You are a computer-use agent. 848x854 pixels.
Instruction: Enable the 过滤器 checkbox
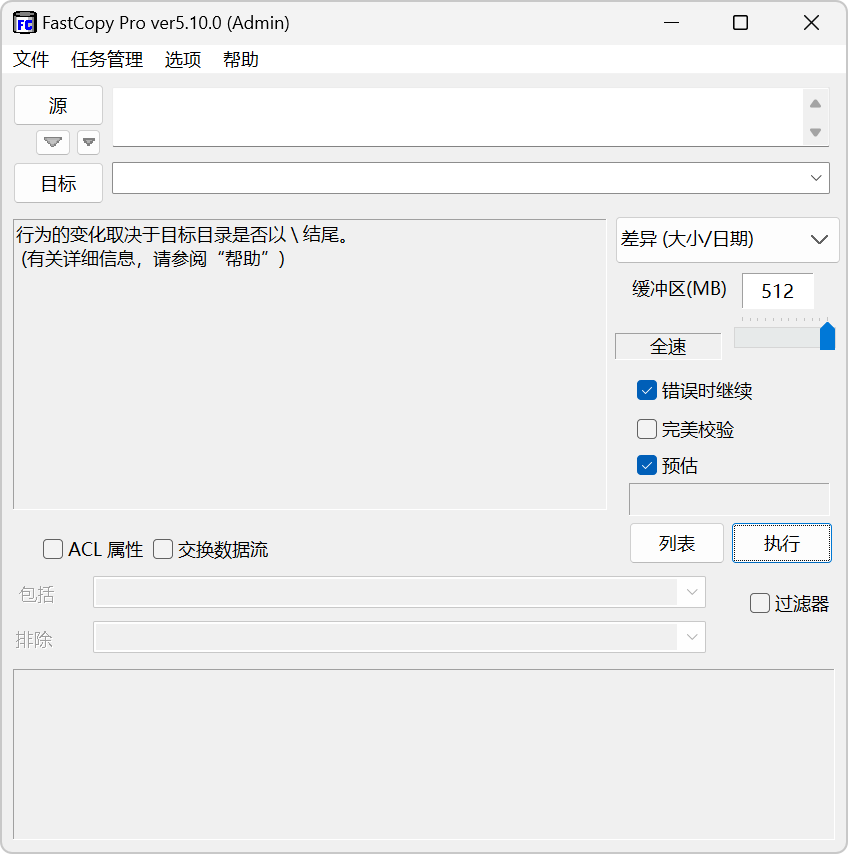tap(759, 603)
